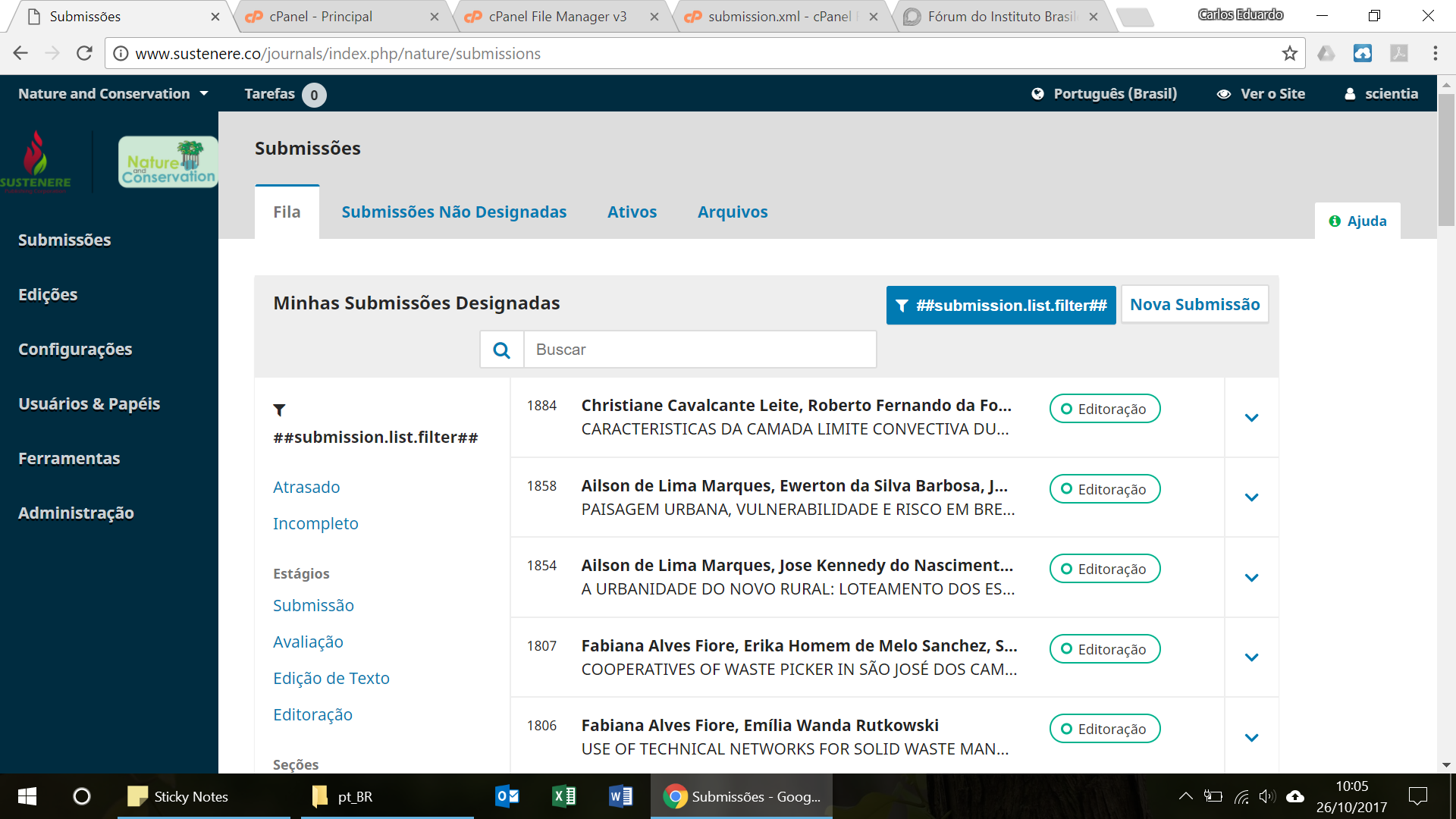This screenshot has height=819, width=1456.
Task: Click the Nova Submissão button
Action: click(x=1195, y=305)
